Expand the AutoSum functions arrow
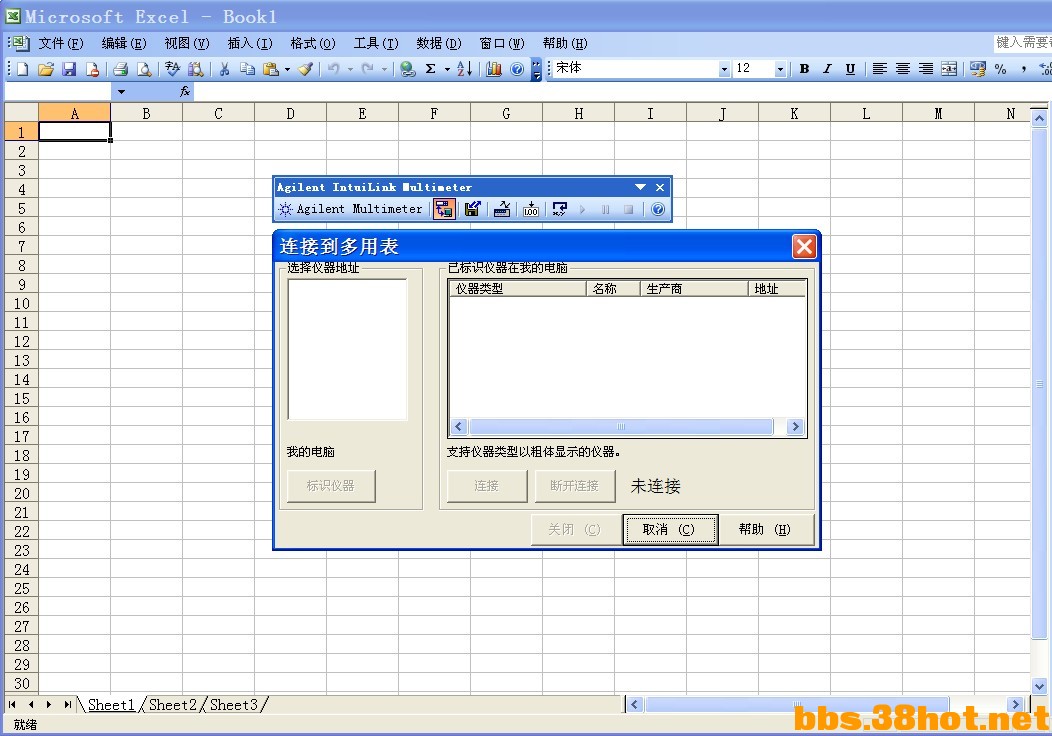The height and width of the screenshot is (736, 1052). pyautogui.click(x=447, y=69)
